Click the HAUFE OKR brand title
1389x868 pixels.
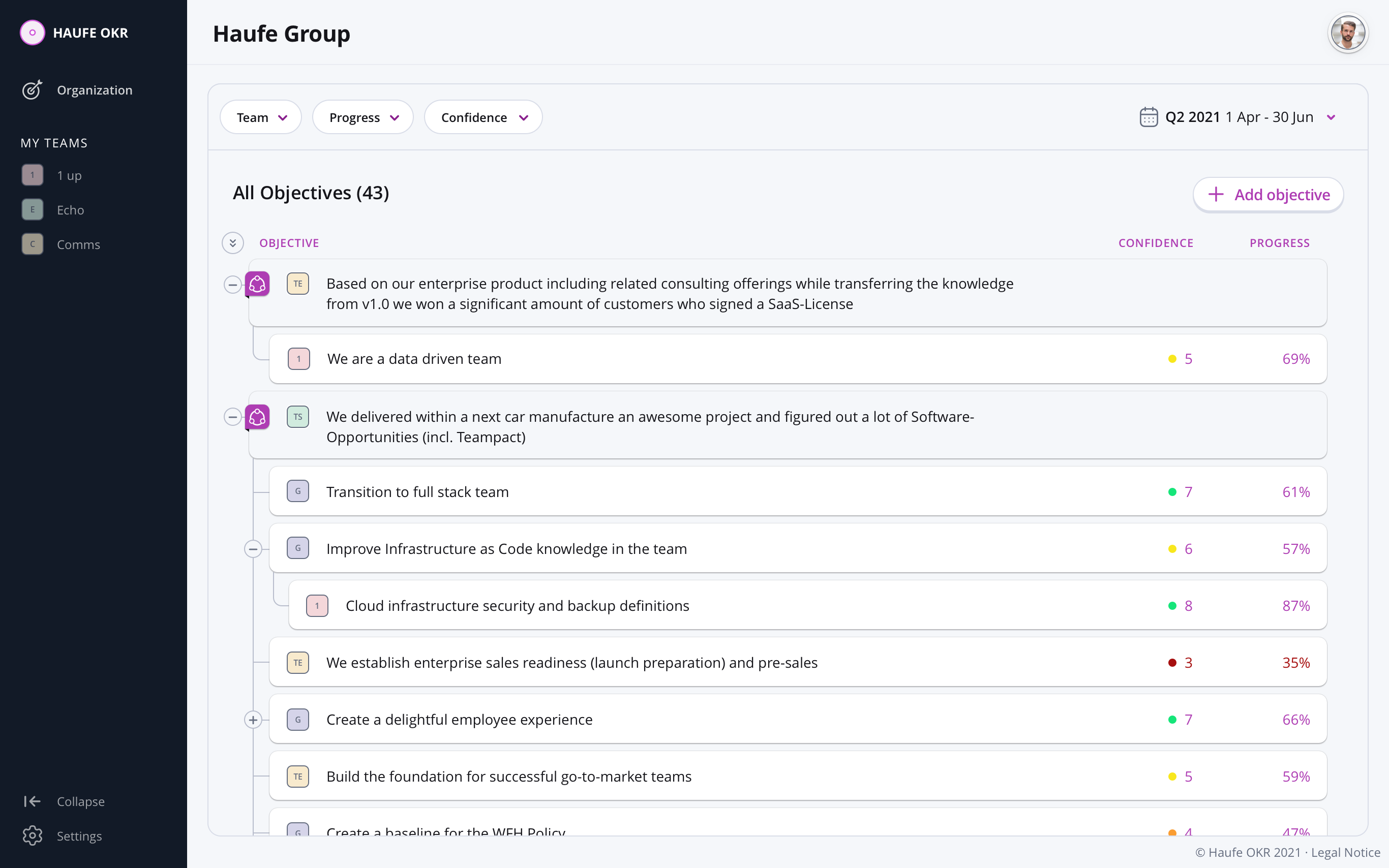click(x=90, y=33)
